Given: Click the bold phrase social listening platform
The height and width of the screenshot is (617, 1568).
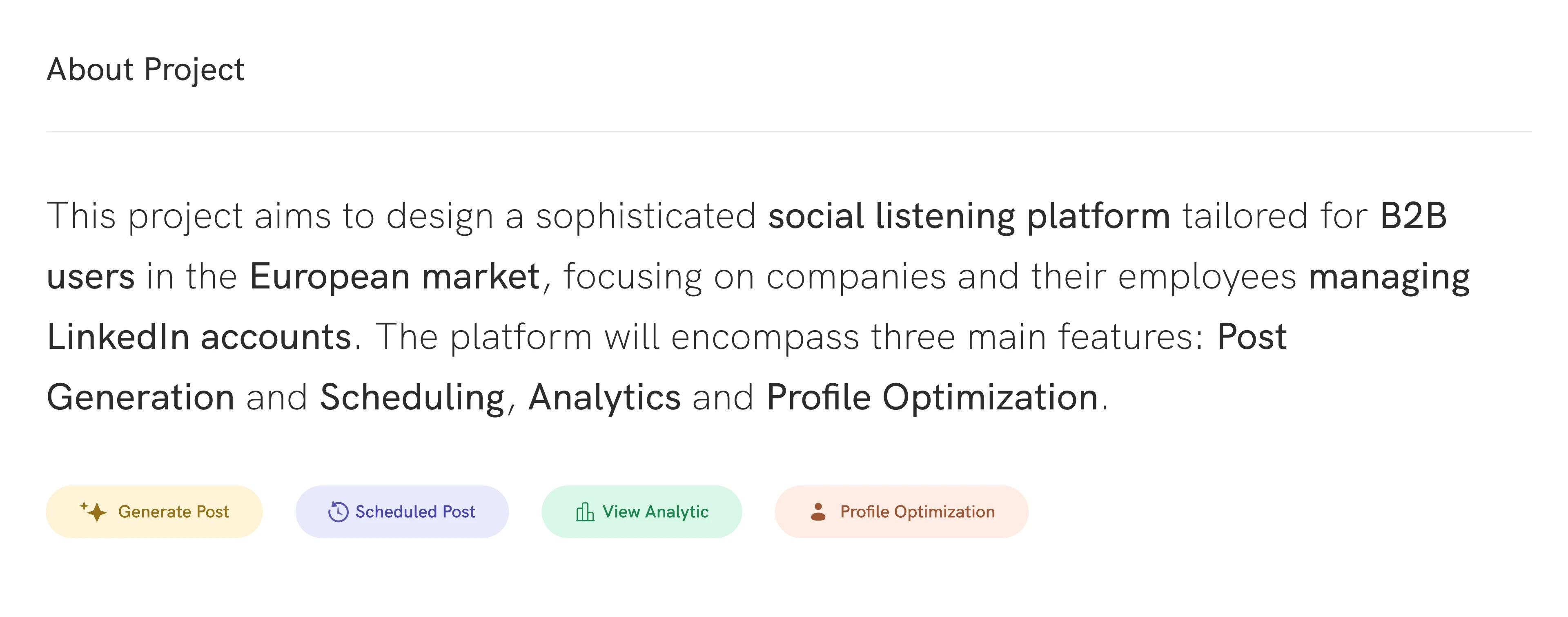Looking at the screenshot, I should (x=969, y=216).
